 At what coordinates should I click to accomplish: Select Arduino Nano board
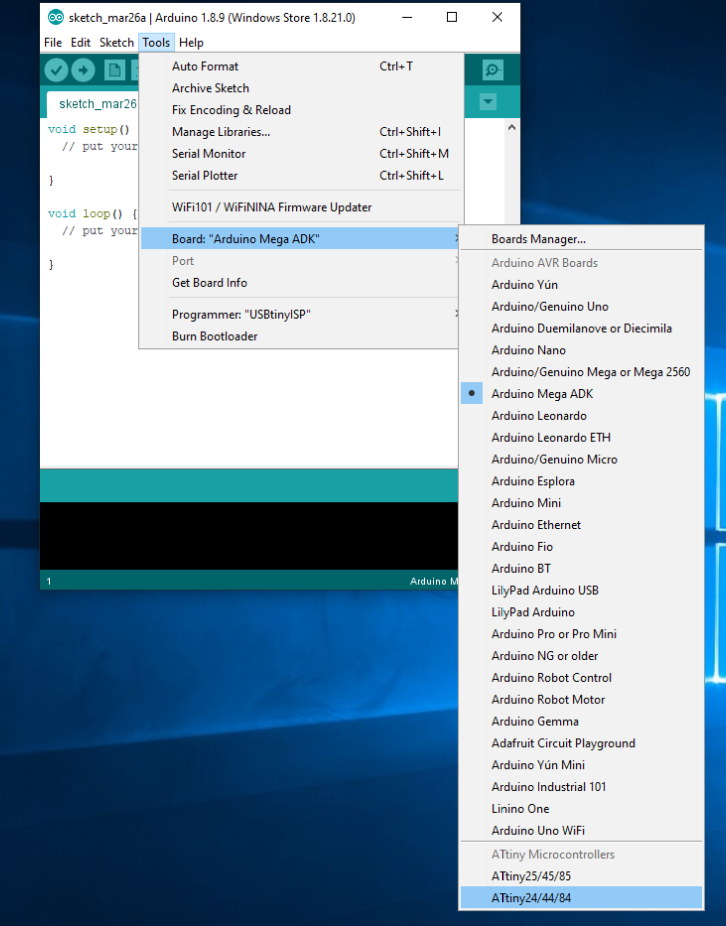[581, 350]
